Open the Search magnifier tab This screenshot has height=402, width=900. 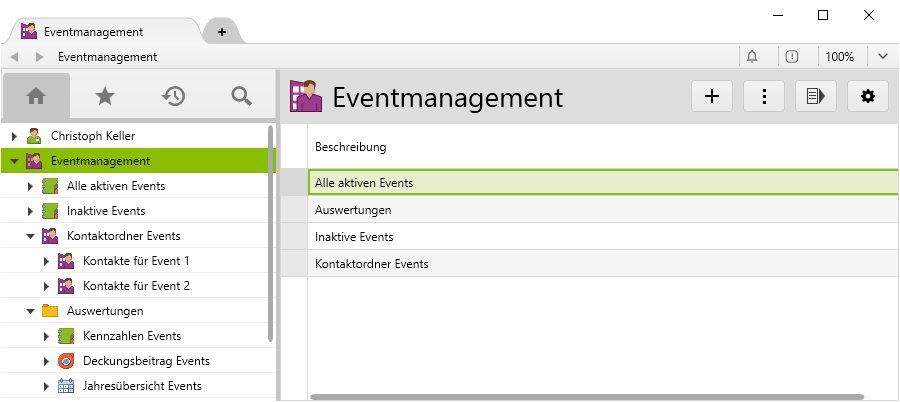[x=241, y=96]
